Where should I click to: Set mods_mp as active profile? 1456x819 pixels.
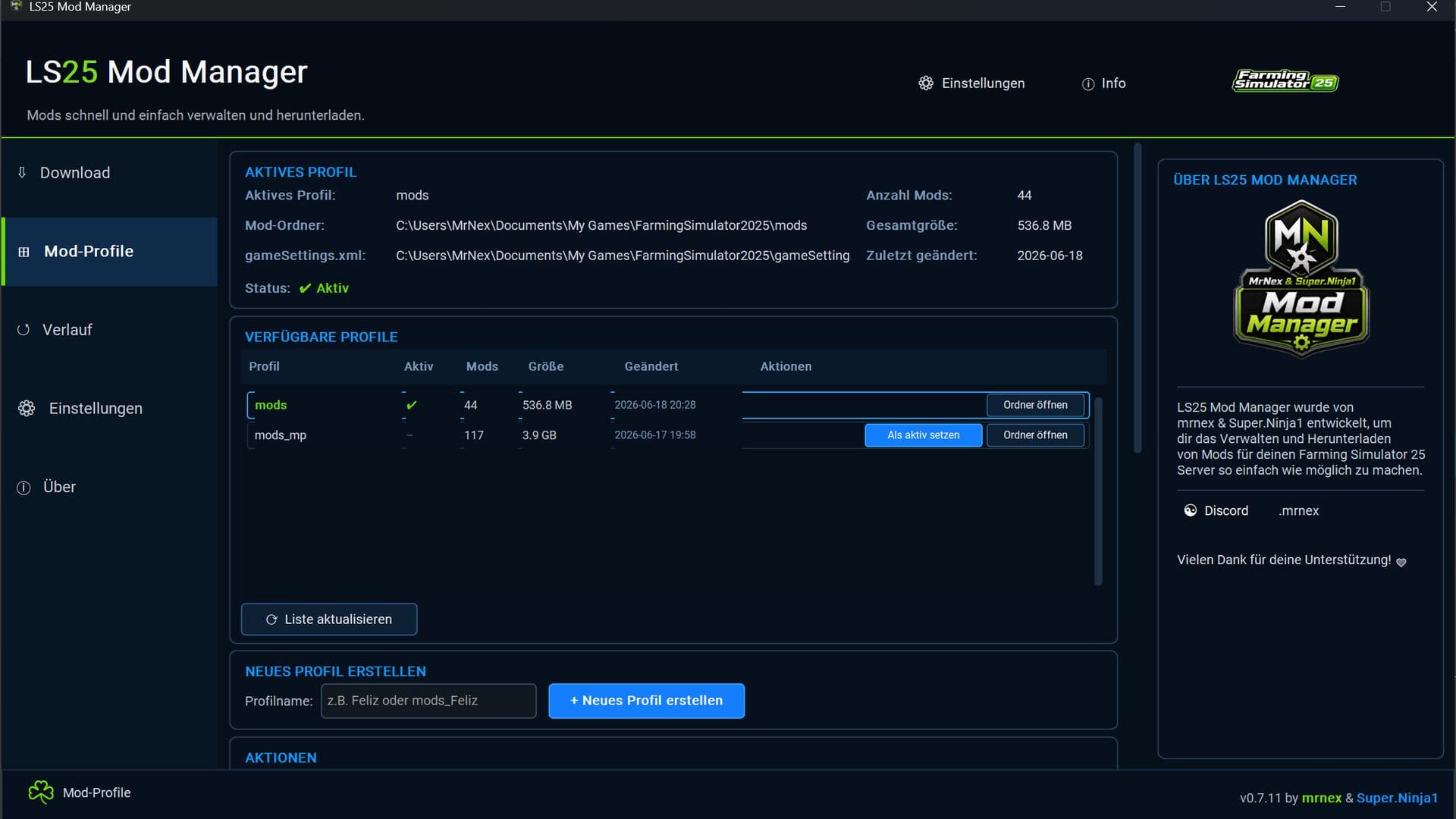point(923,435)
